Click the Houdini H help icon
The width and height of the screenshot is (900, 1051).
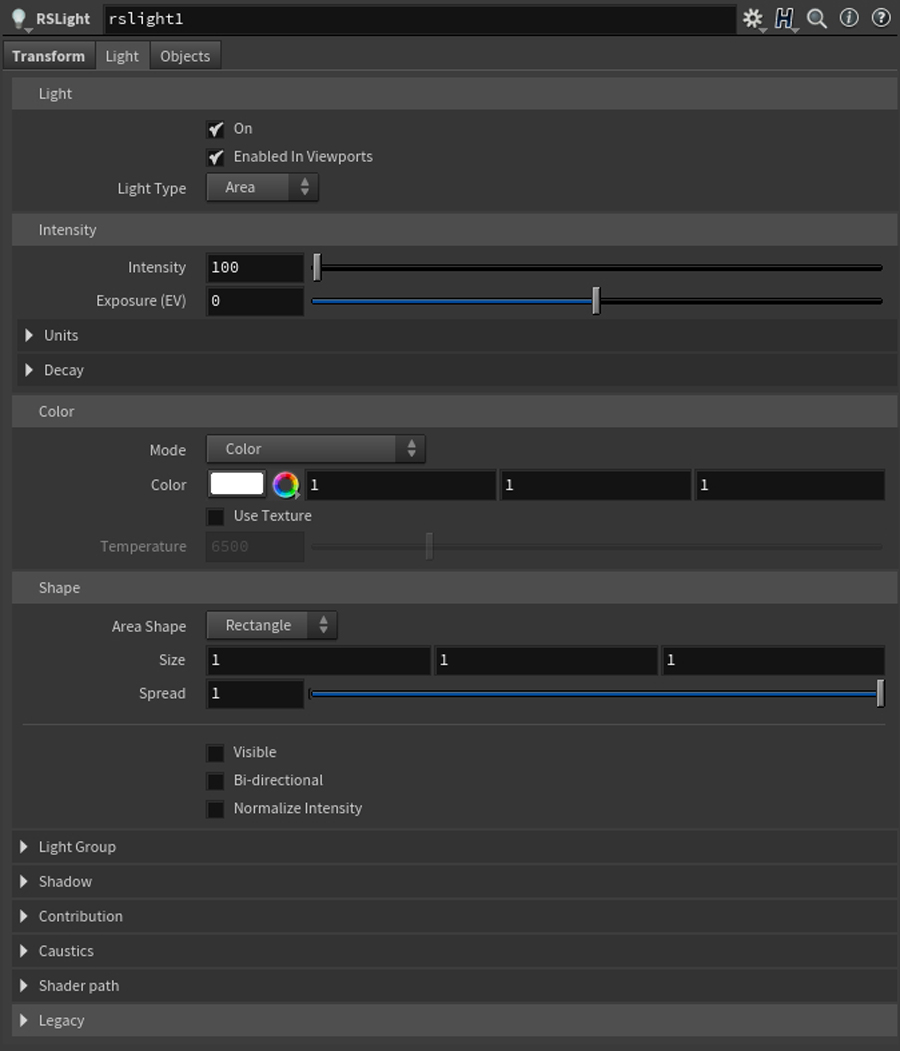[784, 19]
